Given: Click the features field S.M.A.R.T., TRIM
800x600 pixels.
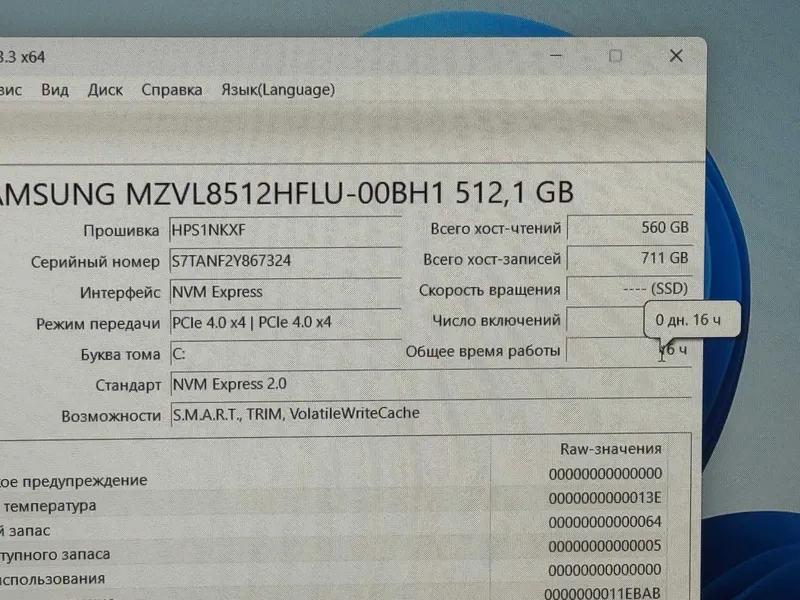Looking at the screenshot, I should point(431,413).
